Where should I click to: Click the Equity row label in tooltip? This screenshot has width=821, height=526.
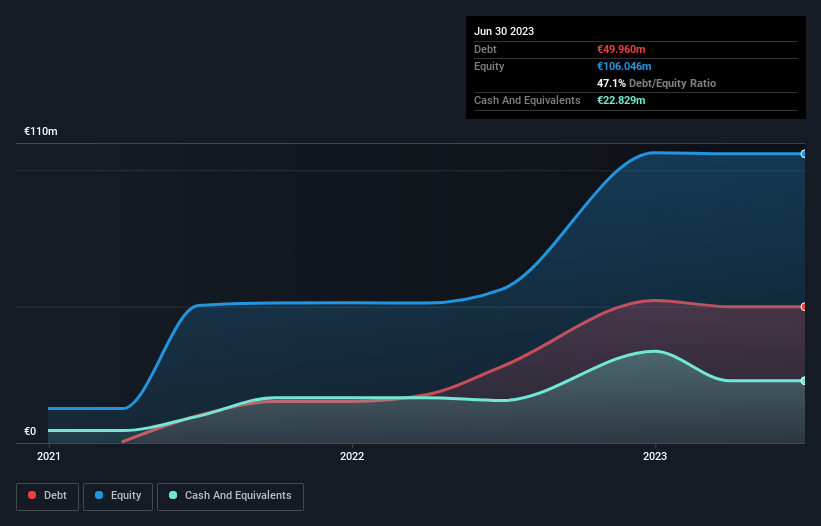pos(489,66)
